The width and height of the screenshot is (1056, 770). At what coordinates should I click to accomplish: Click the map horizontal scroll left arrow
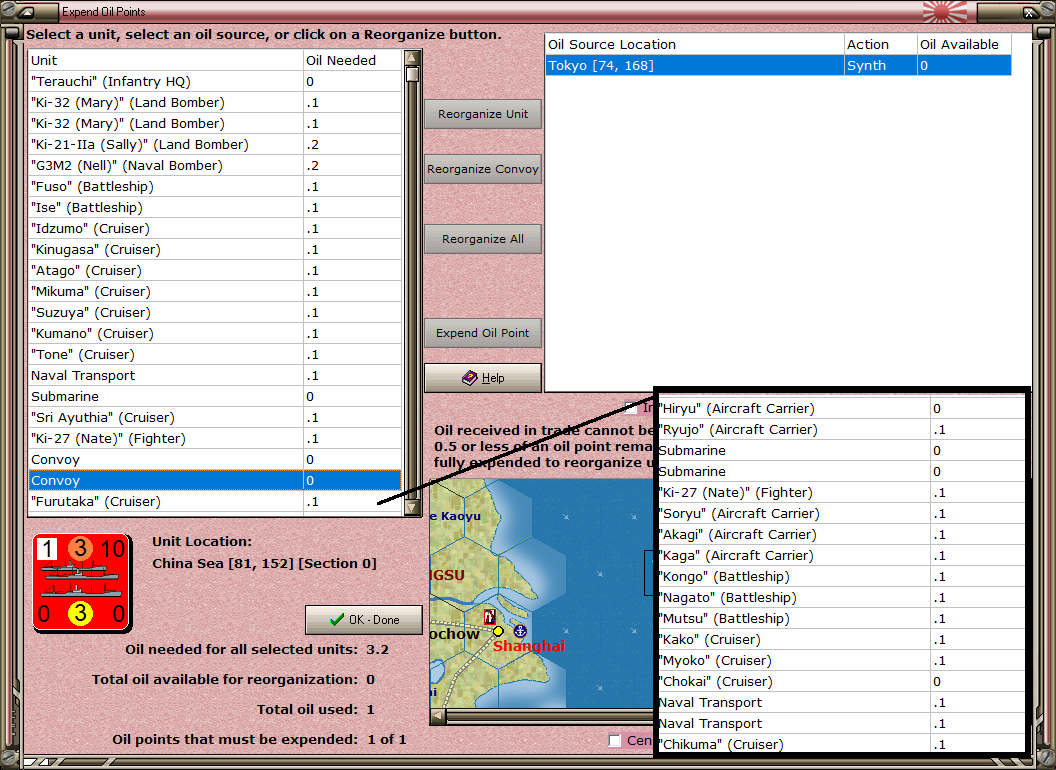(438, 716)
